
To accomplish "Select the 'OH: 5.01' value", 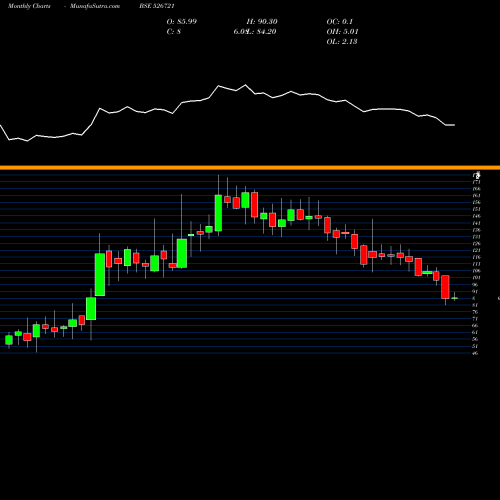I will 342,32.
